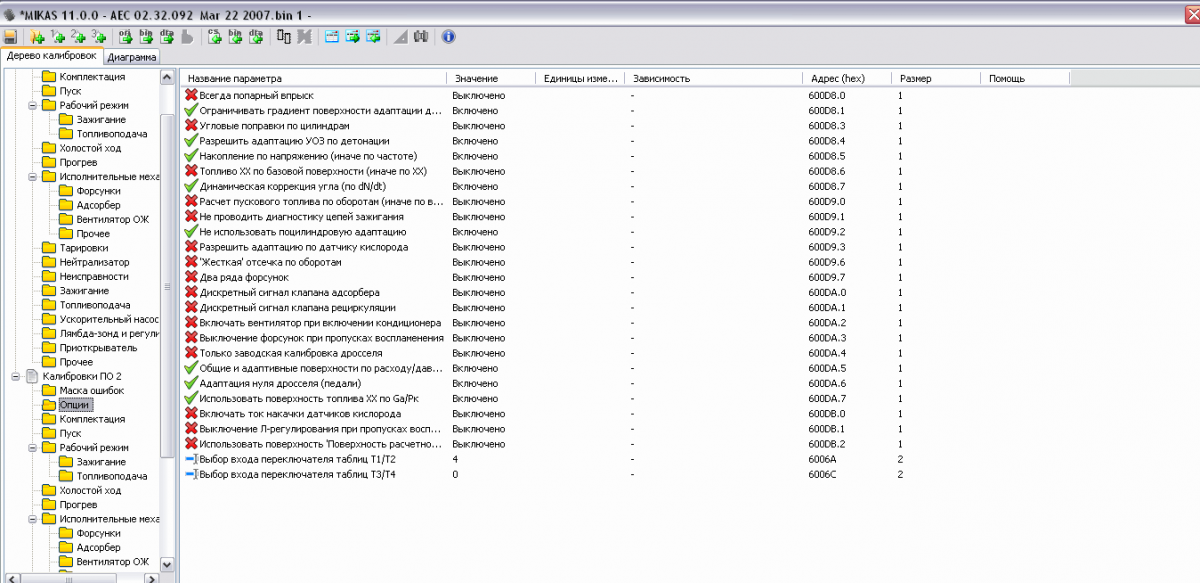This screenshot has height=583, width=1200.
Task: Collapse 'Рабочий режим' node under 'Калибровки ПО 2'
Action: point(32,447)
